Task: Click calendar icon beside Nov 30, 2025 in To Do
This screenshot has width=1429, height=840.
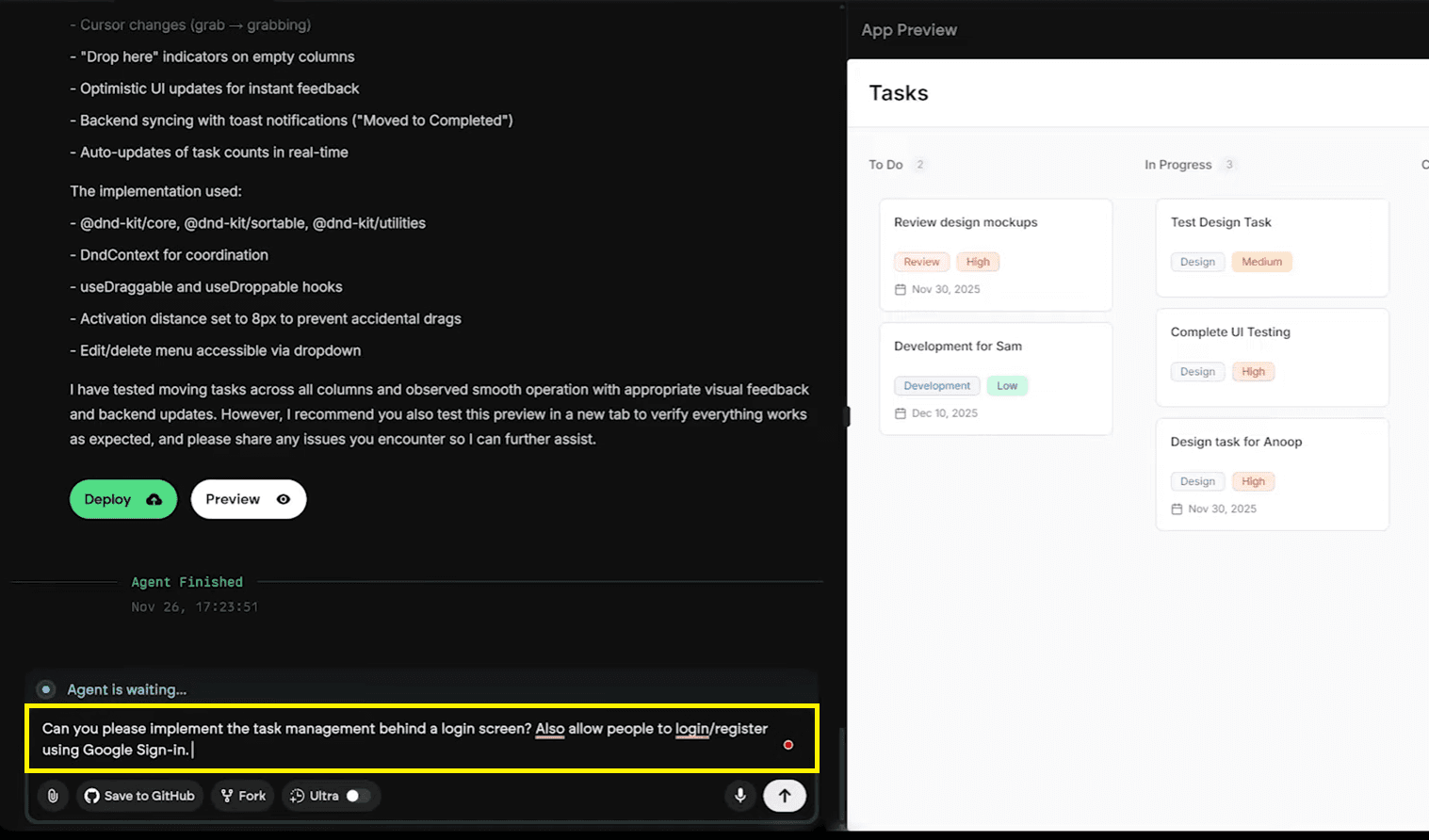Action: click(900, 289)
